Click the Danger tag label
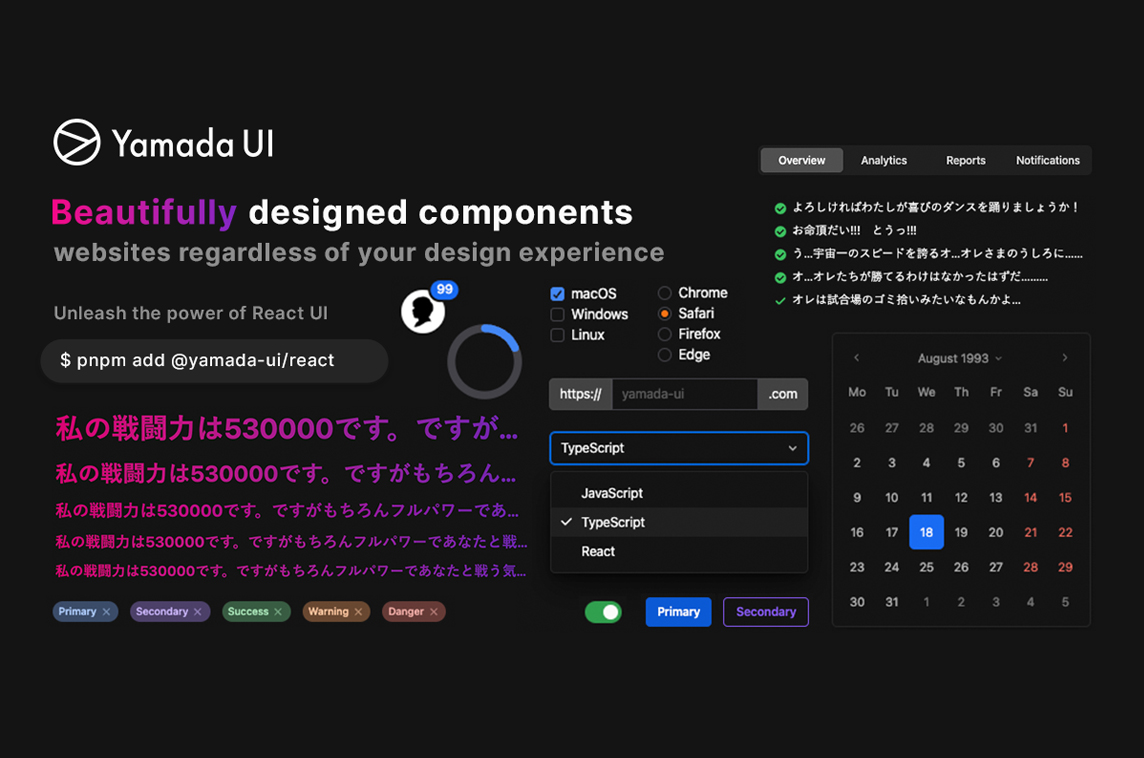1144x758 pixels. pyautogui.click(x=406, y=611)
